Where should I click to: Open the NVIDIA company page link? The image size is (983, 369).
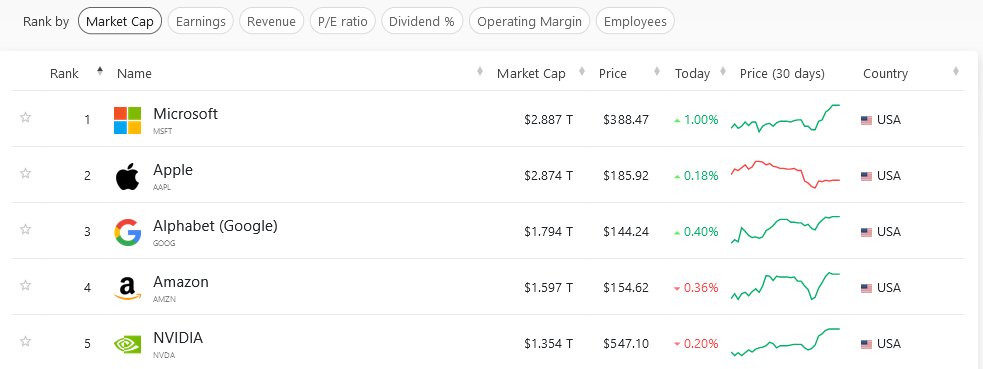[178, 338]
